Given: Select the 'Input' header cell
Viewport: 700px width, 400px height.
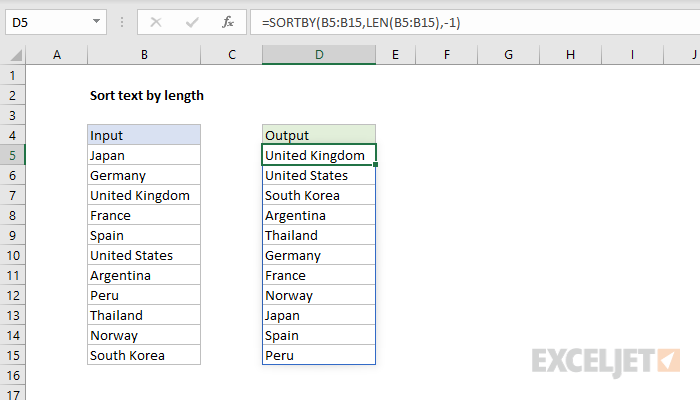Looking at the screenshot, I should point(144,135).
